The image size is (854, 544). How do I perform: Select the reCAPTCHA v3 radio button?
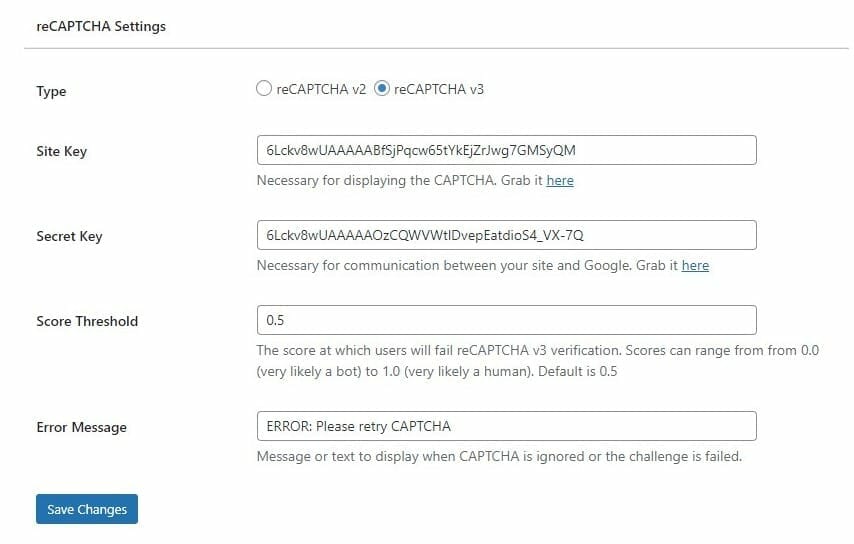coord(382,88)
